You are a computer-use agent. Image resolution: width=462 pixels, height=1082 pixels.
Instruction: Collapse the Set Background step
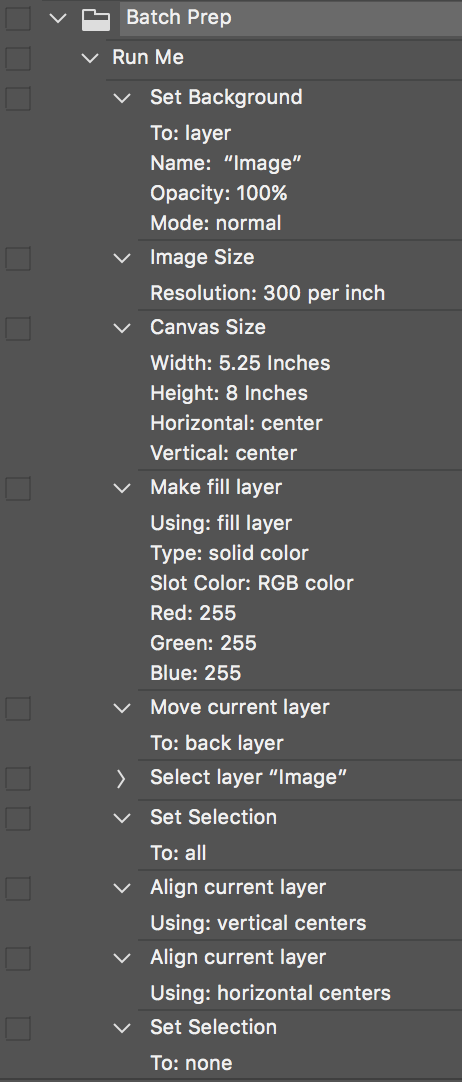122,98
